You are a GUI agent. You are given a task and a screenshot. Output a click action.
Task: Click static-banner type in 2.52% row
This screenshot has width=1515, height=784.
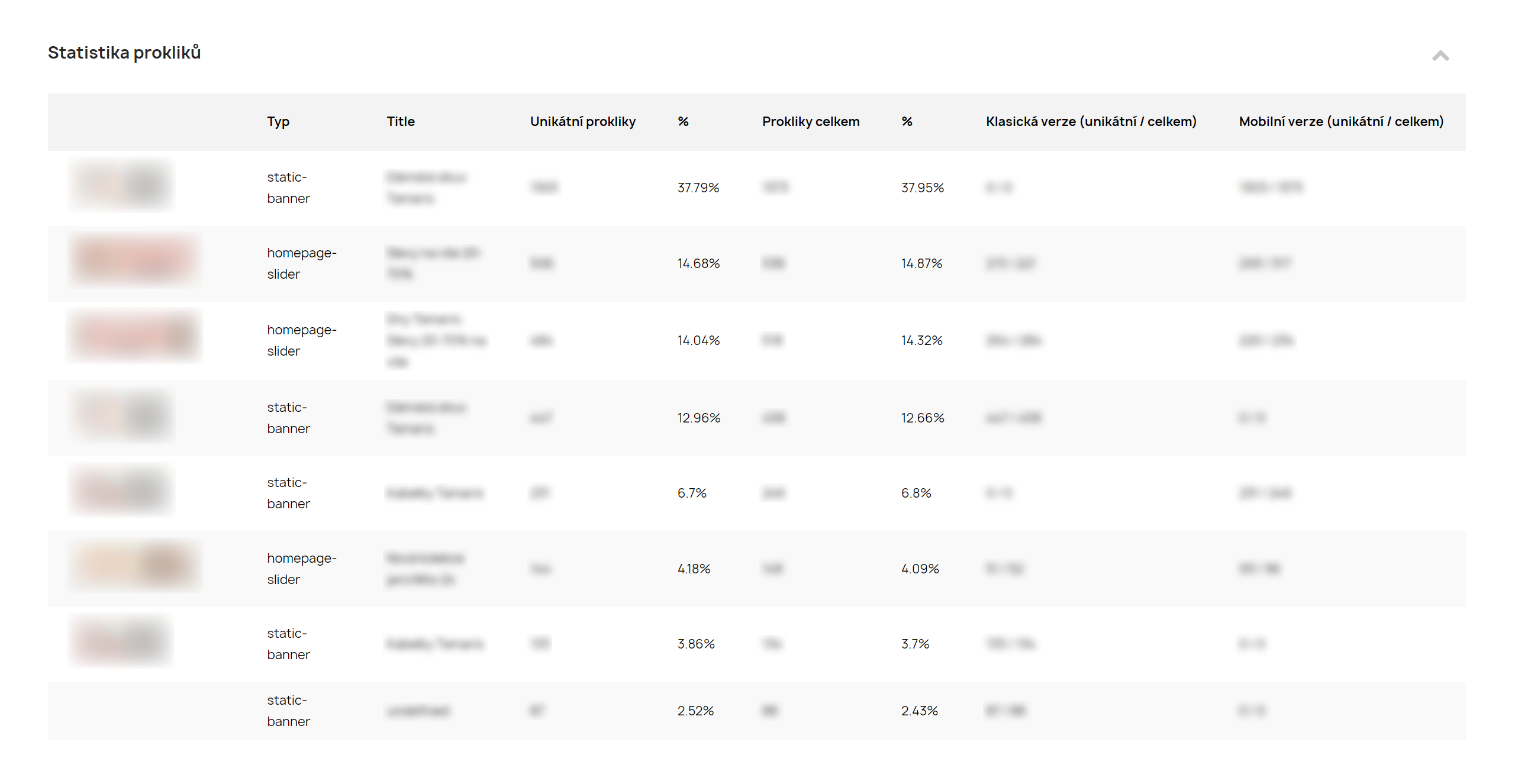click(x=288, y=711)
